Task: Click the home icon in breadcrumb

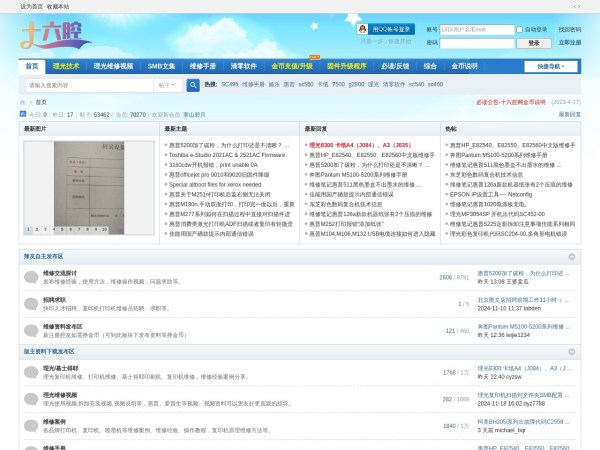Action: (23, 102)
